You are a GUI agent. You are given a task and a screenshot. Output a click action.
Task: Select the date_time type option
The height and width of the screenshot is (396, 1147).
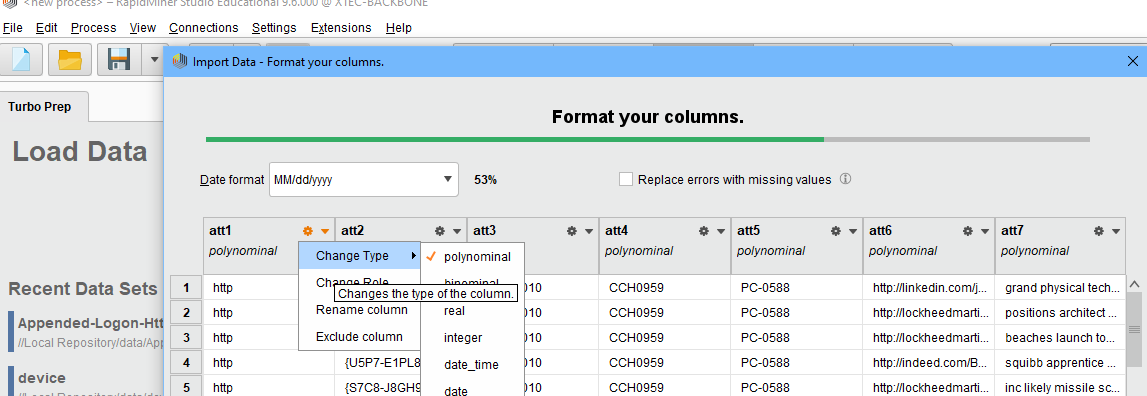click(x=473, y=365)
